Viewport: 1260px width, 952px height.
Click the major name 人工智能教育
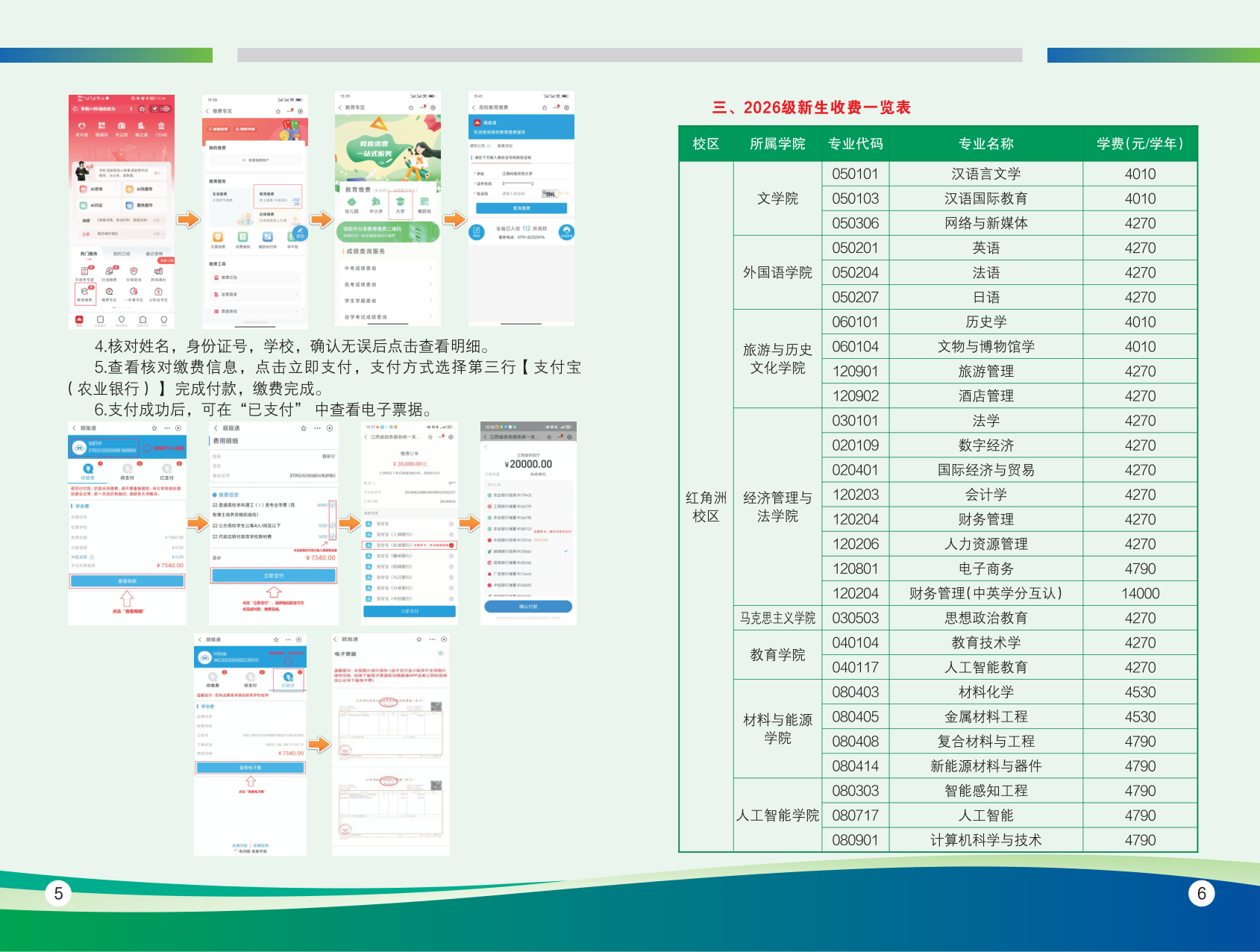point(985,667)
